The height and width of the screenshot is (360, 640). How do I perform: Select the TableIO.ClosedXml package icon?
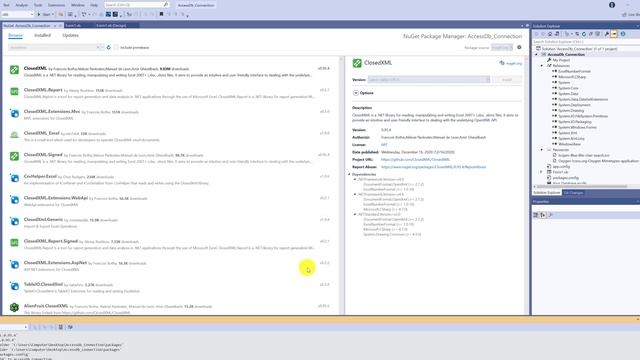pos(14,286)
